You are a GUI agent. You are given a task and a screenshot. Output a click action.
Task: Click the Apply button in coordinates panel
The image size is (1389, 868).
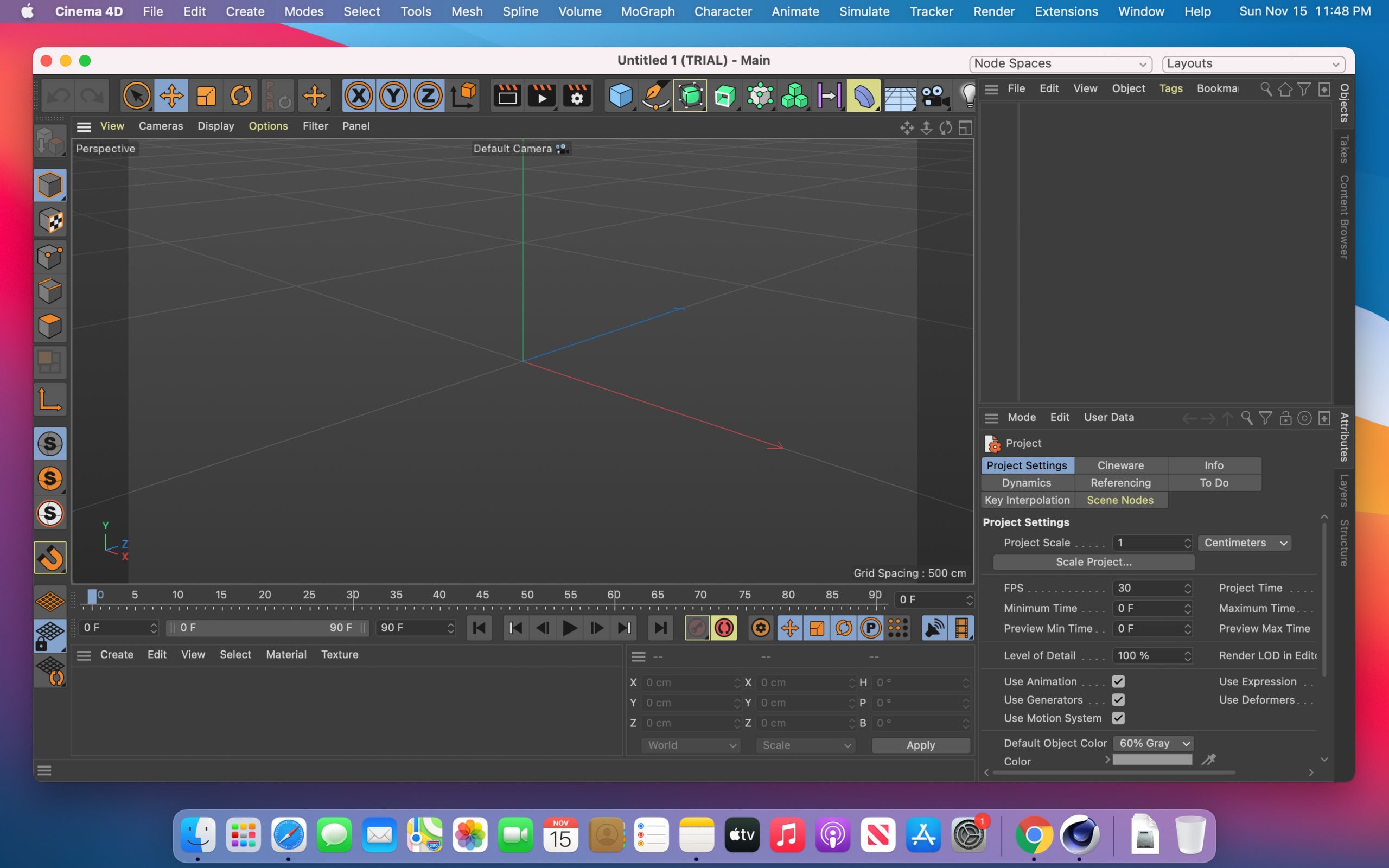coord(920,745)
